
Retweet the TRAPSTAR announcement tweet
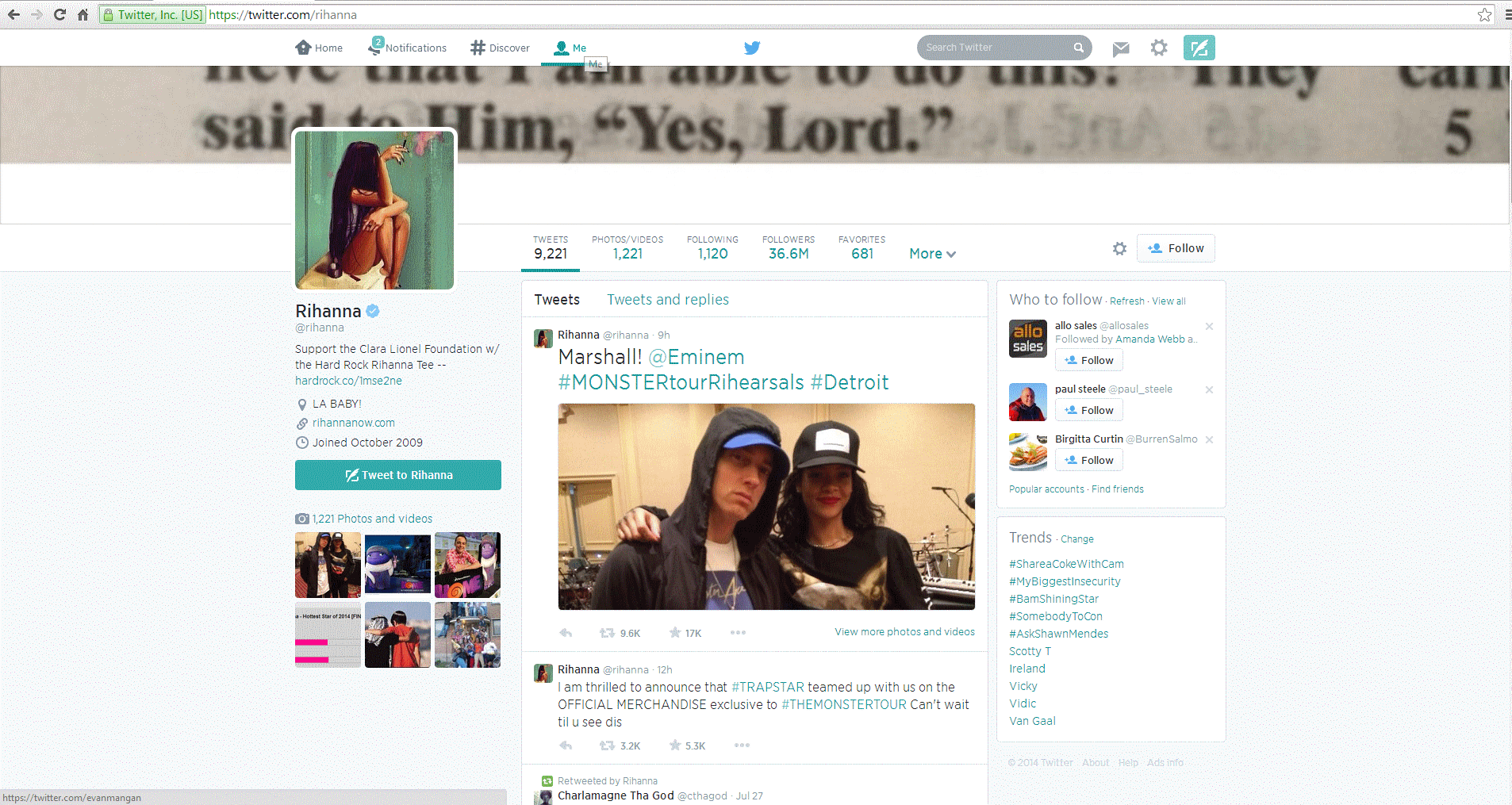coord(608,746)
